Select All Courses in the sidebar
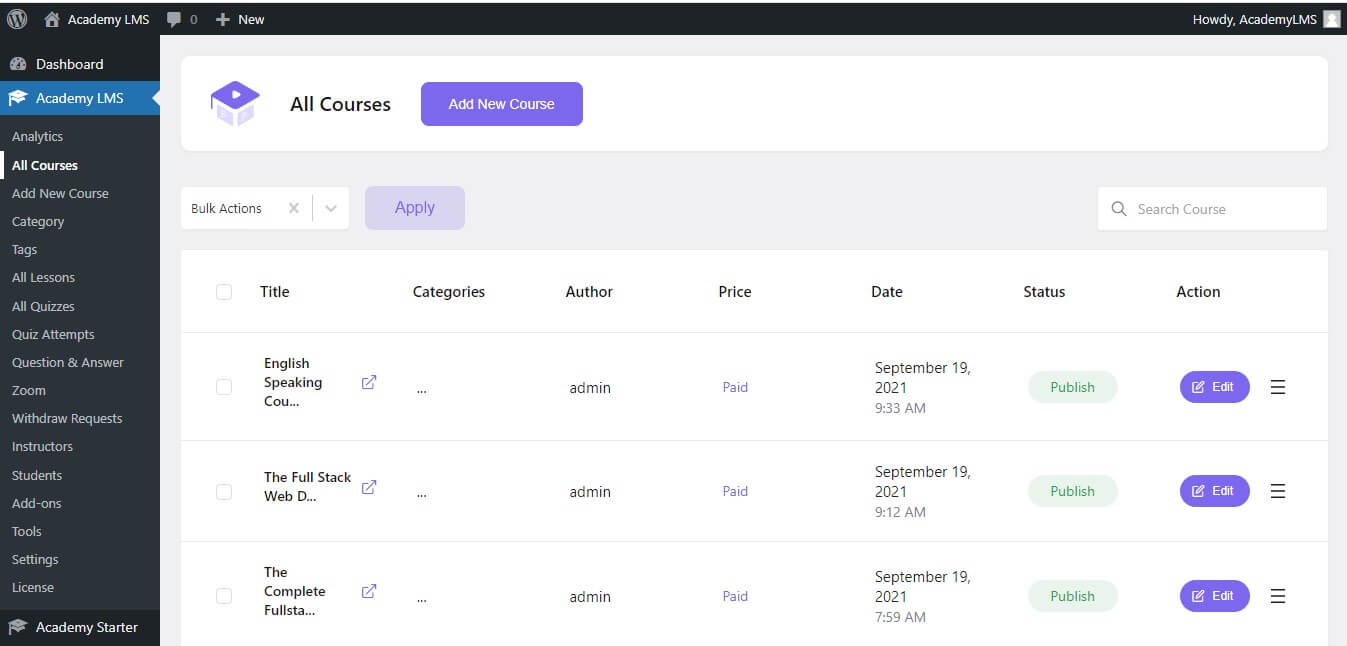 (x=45, y=165)
